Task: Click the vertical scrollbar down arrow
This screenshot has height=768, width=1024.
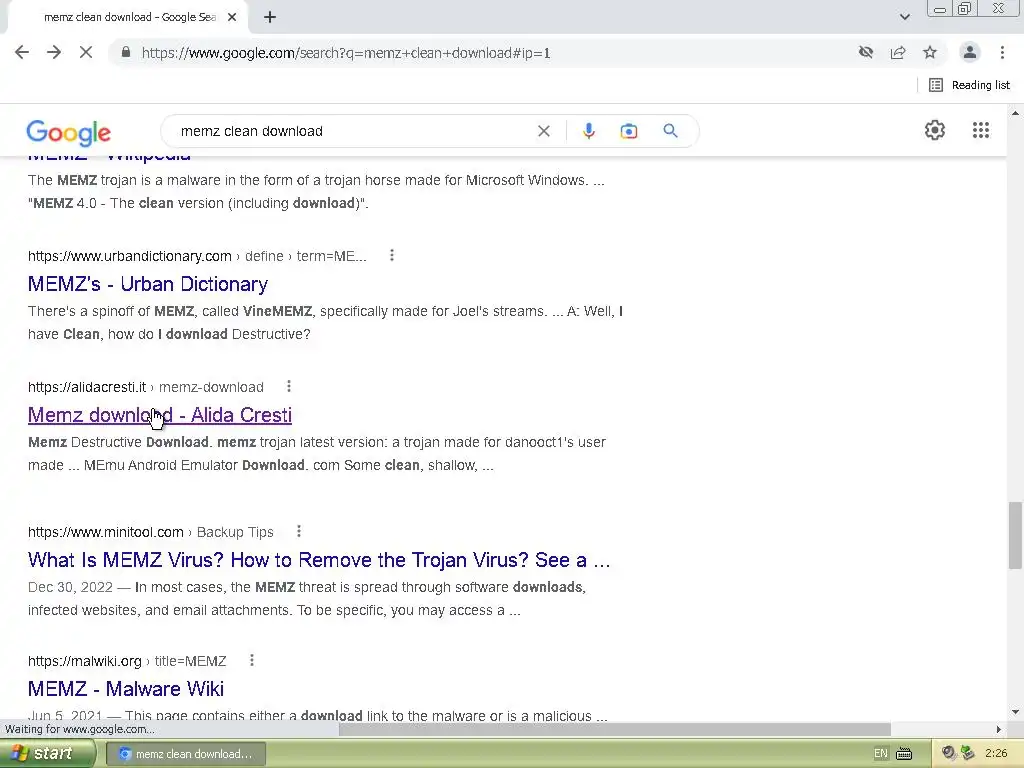Action: pyautogui.click(x=1015, y=712)
